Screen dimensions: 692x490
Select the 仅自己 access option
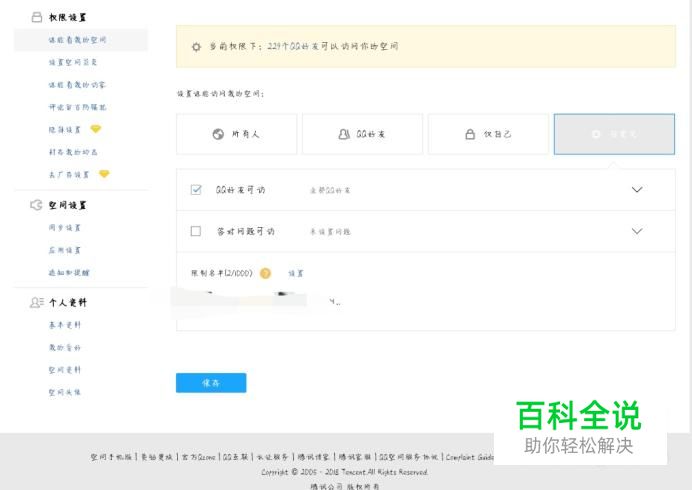(488, 134)
